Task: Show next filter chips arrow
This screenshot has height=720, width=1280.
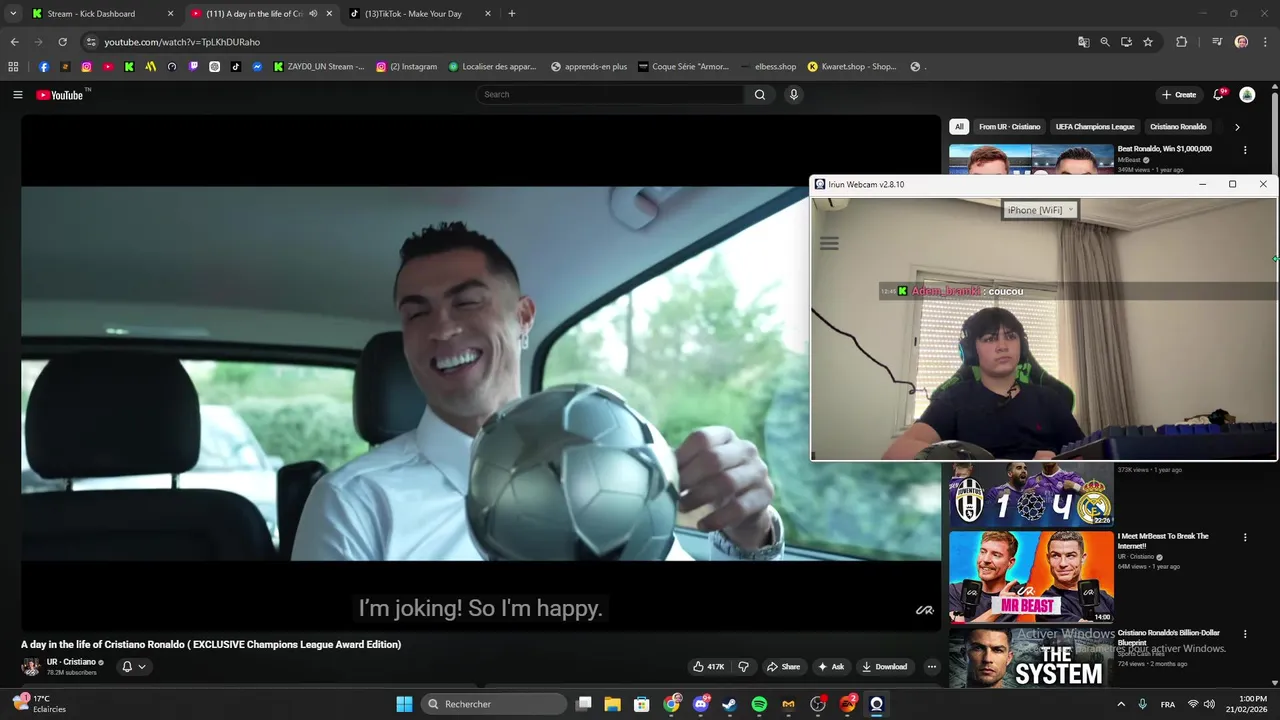Action: [x=1237, y=127]
